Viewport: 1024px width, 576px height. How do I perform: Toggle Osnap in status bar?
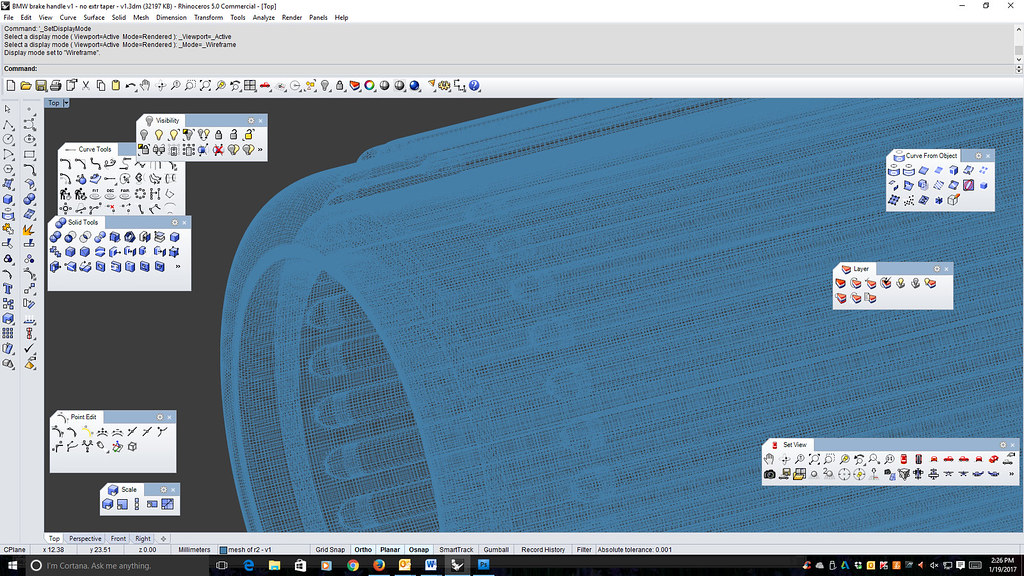pos(419,549)
